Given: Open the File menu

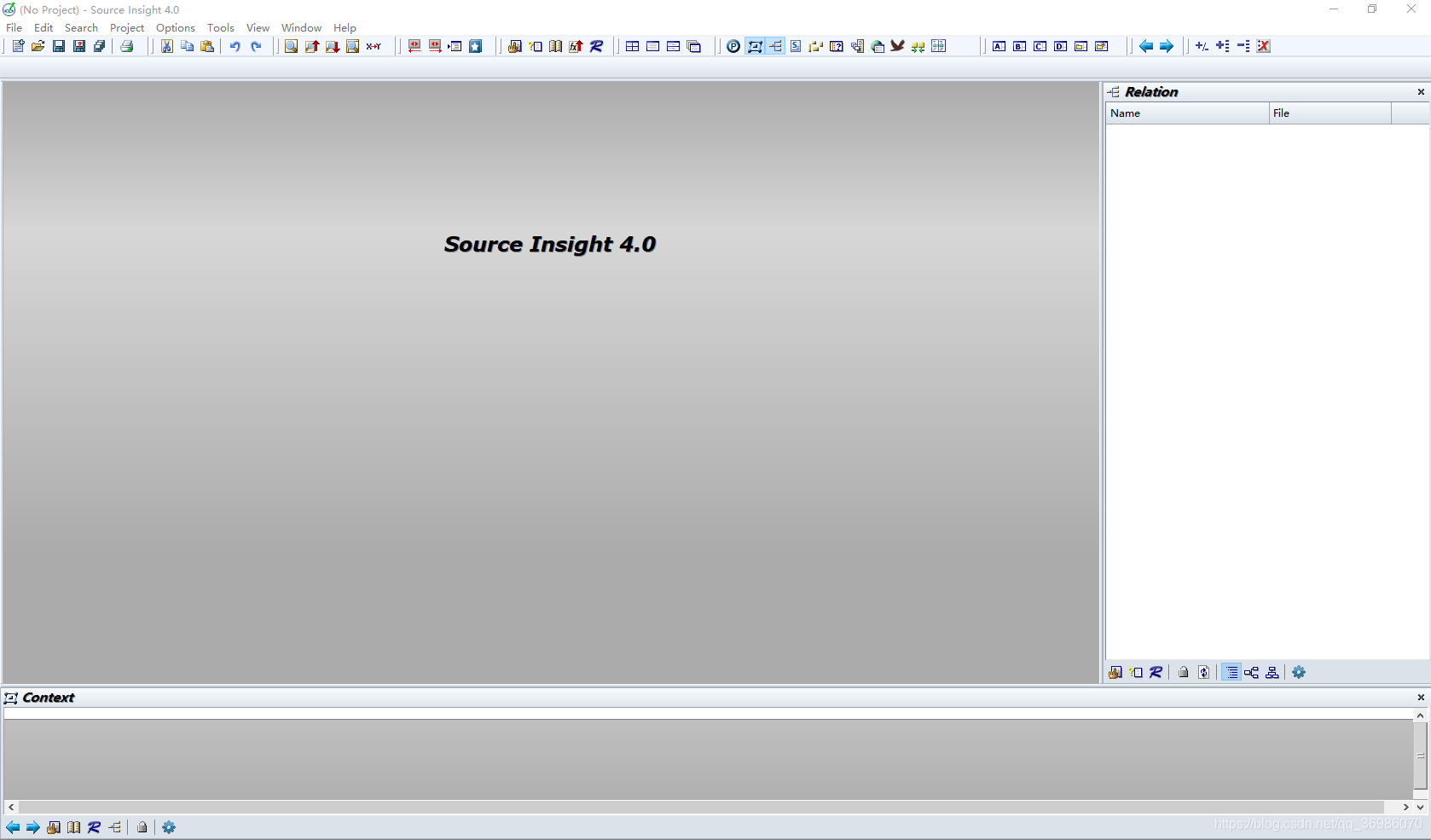Looking at the screenshot, I should tap(14, 27).
